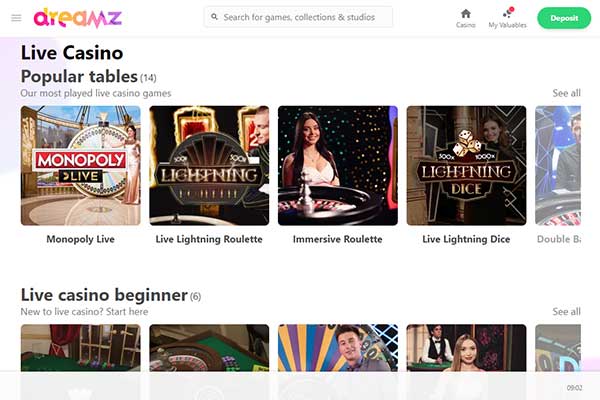
Task: Click 'New to live casino? Start here' text
Action: click(x=84, y=312)
